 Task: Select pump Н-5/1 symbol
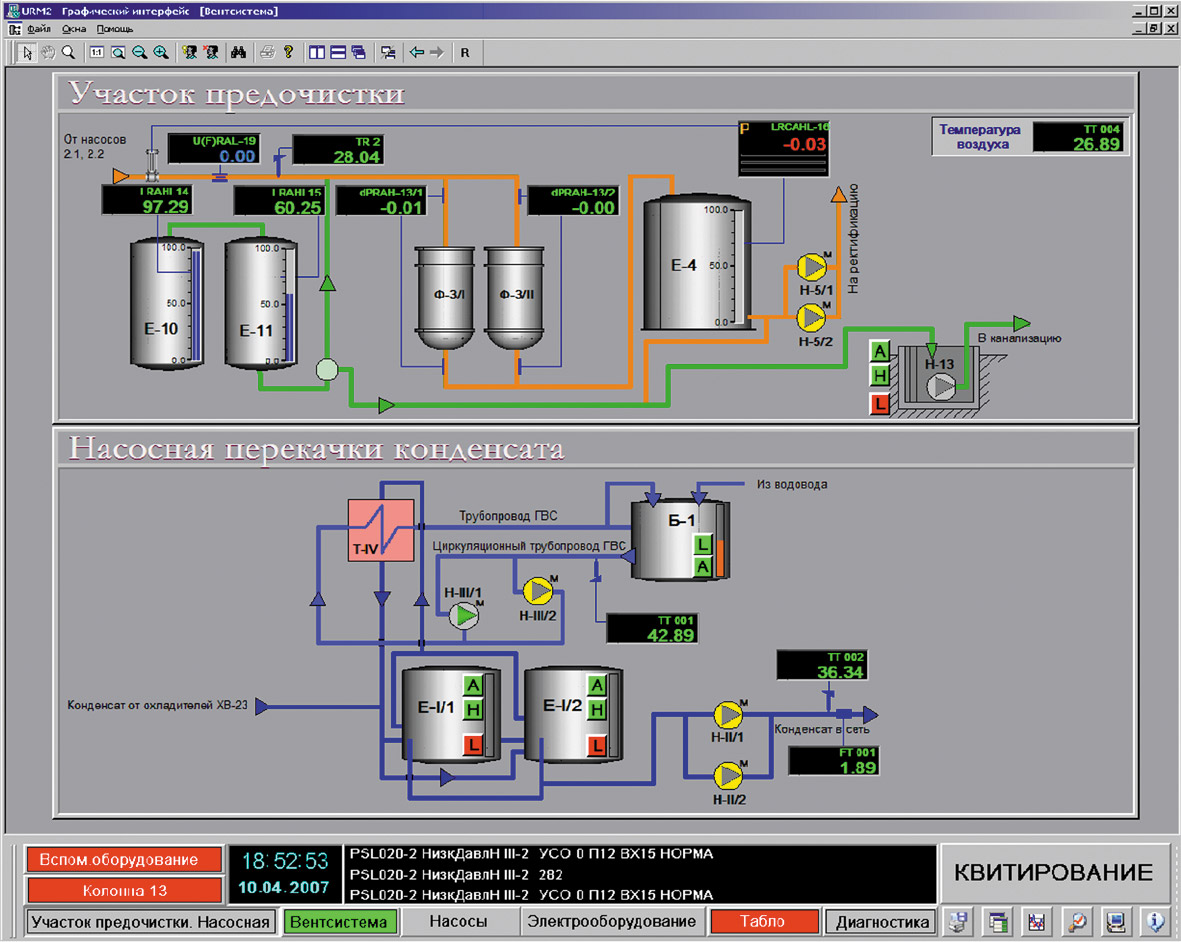tap(812, 267)
